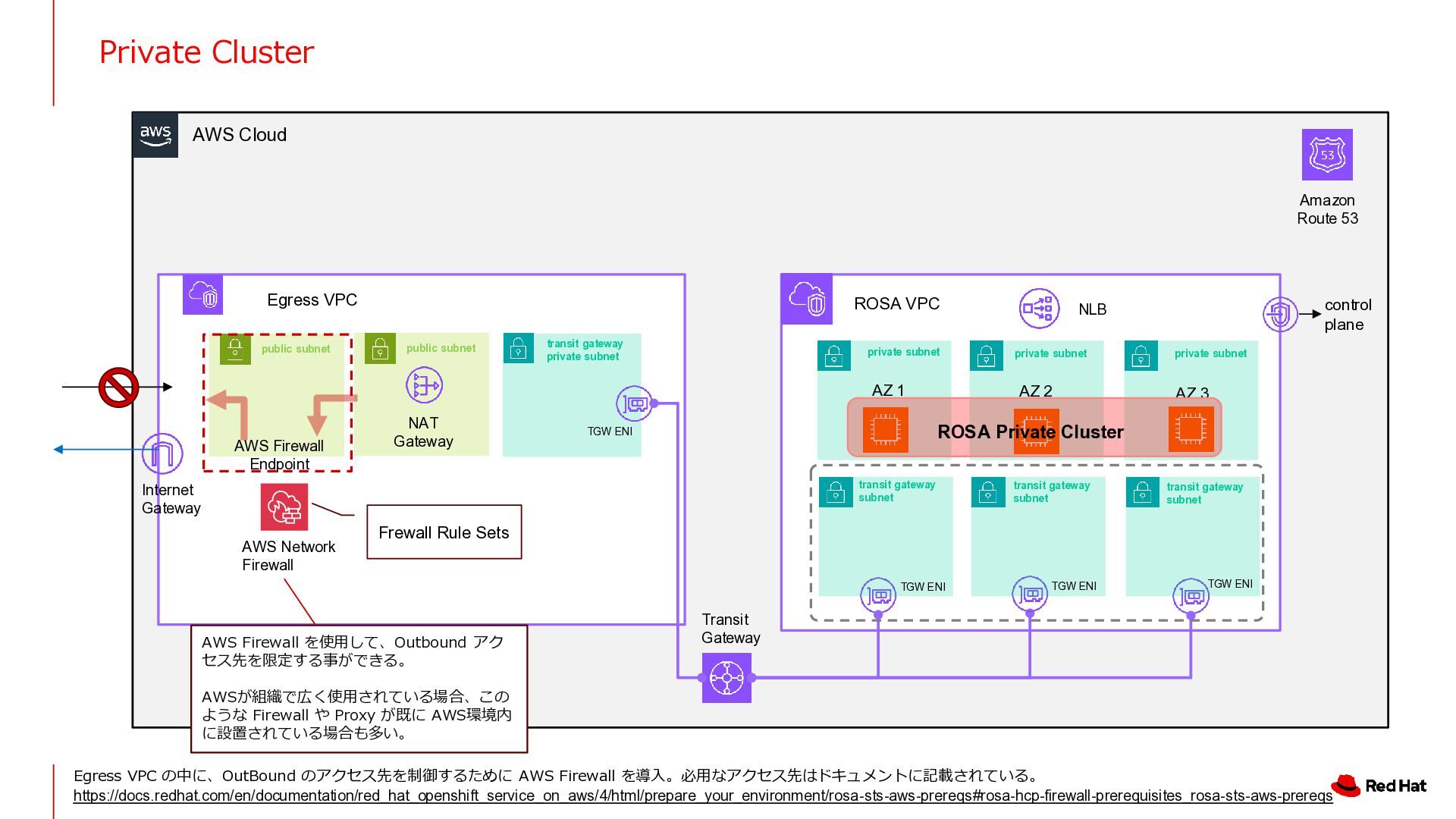Click the Internet Gateway icon
The image size is (1456, 819).
[x=162, y=453]
